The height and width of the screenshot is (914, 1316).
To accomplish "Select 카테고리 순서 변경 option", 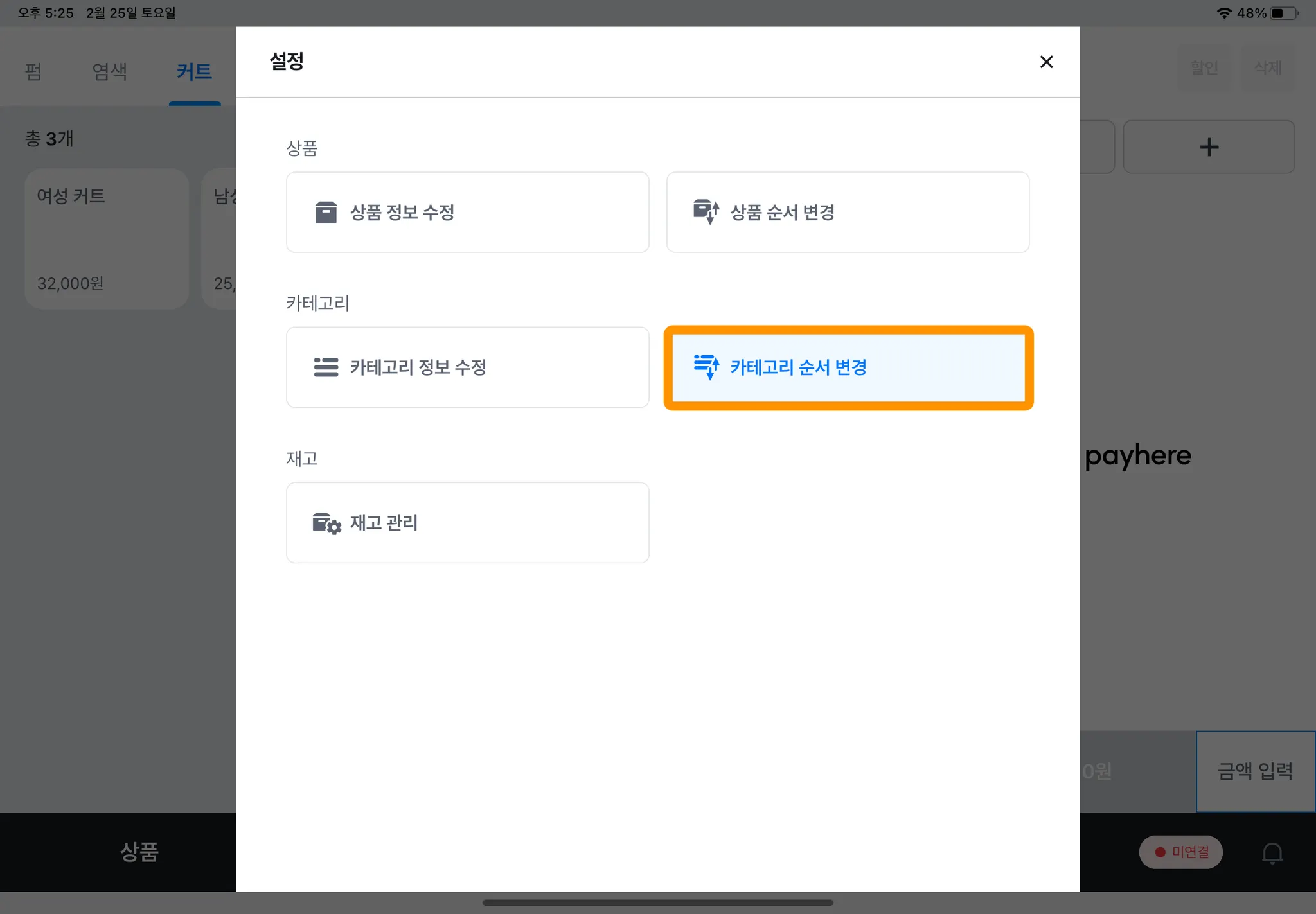I will tap(848, 367).
